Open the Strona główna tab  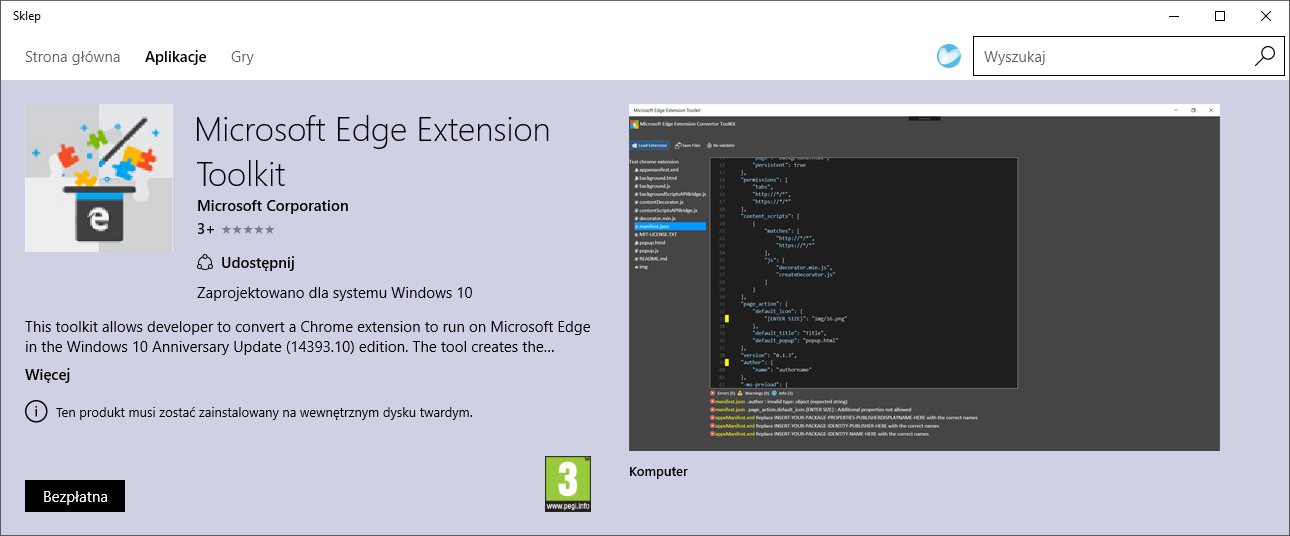click(x=72, y=57)
